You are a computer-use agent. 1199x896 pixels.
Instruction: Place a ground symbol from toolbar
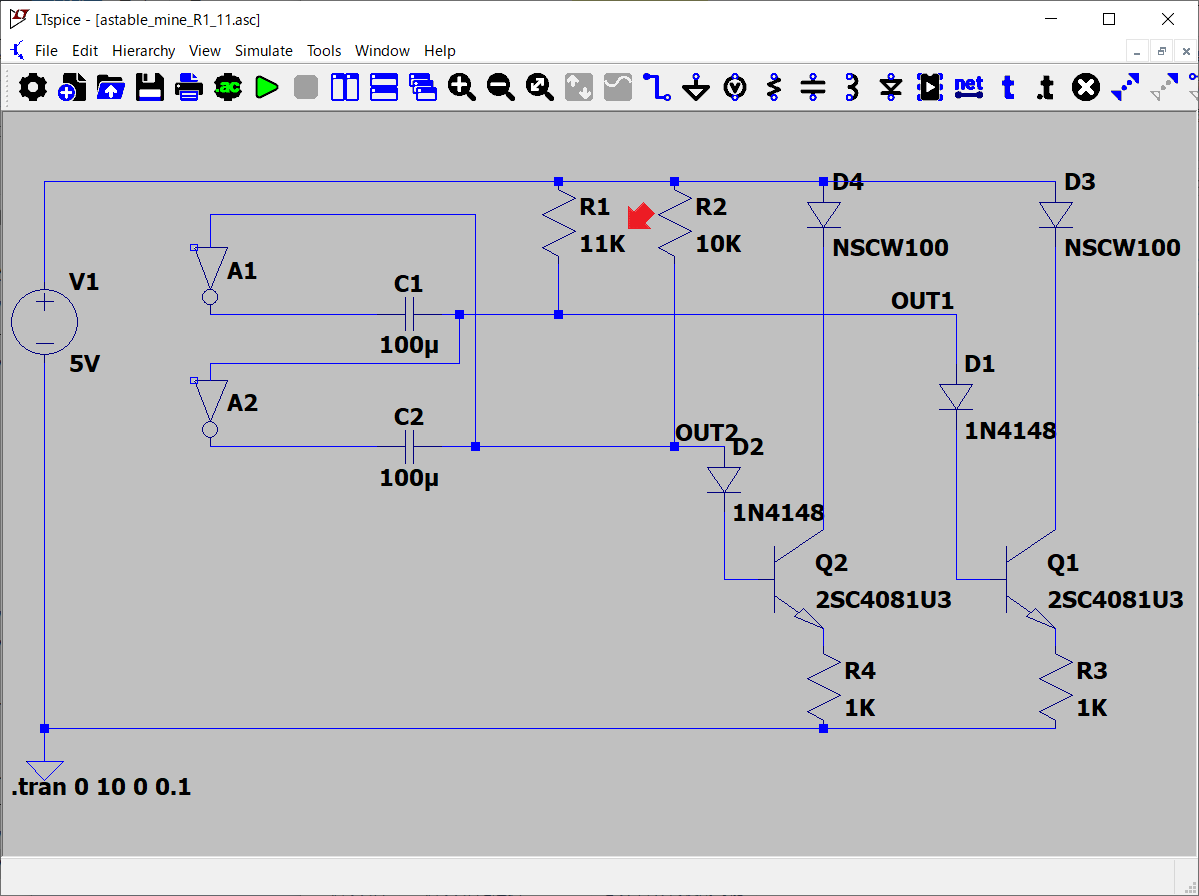click(x=696, y=88)
